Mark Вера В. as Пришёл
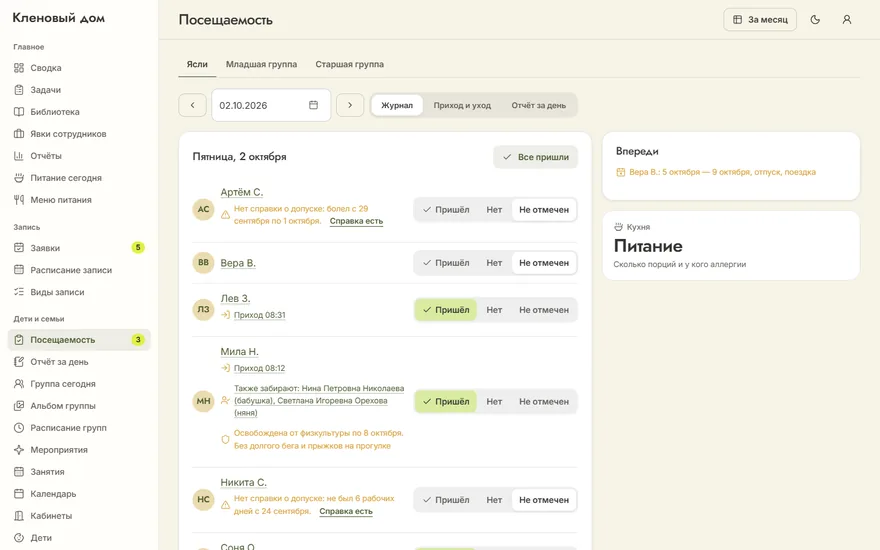 coord(446,263)
